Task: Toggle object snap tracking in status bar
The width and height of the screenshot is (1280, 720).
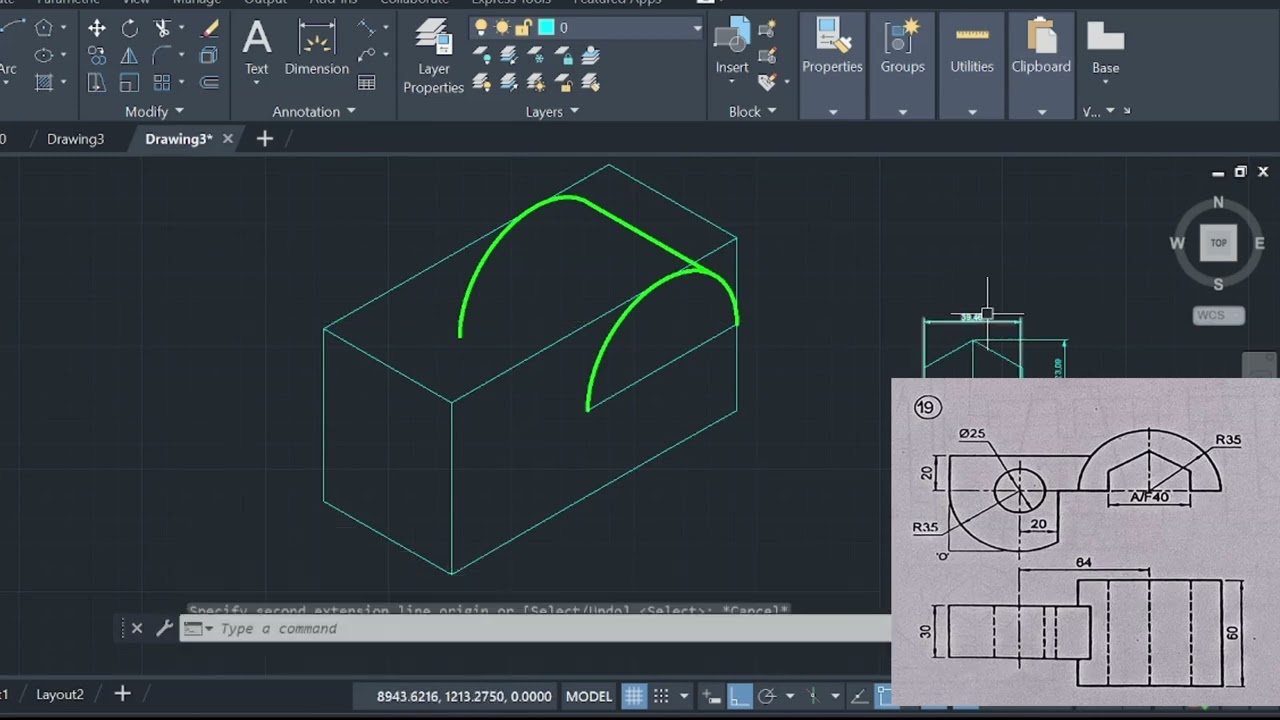Action: (x=859, y=696)
